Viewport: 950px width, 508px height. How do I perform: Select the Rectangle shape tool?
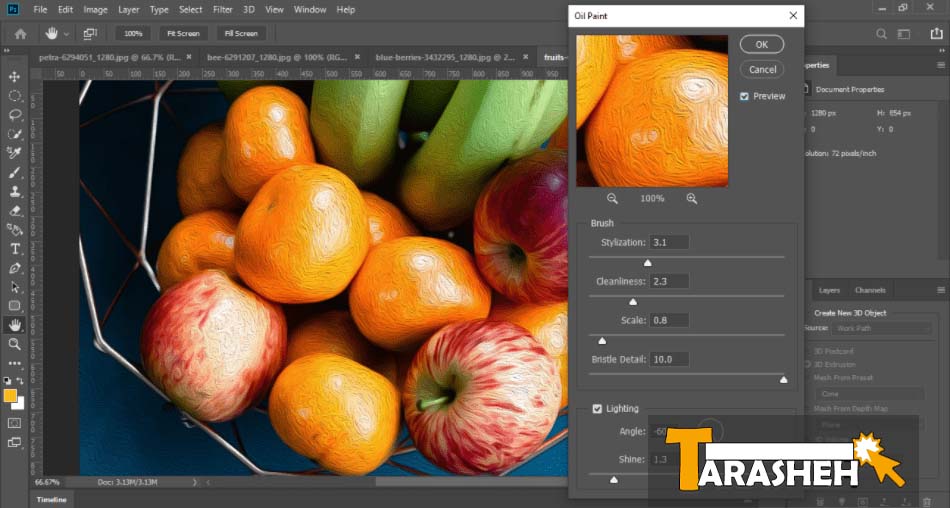point(15,306)
